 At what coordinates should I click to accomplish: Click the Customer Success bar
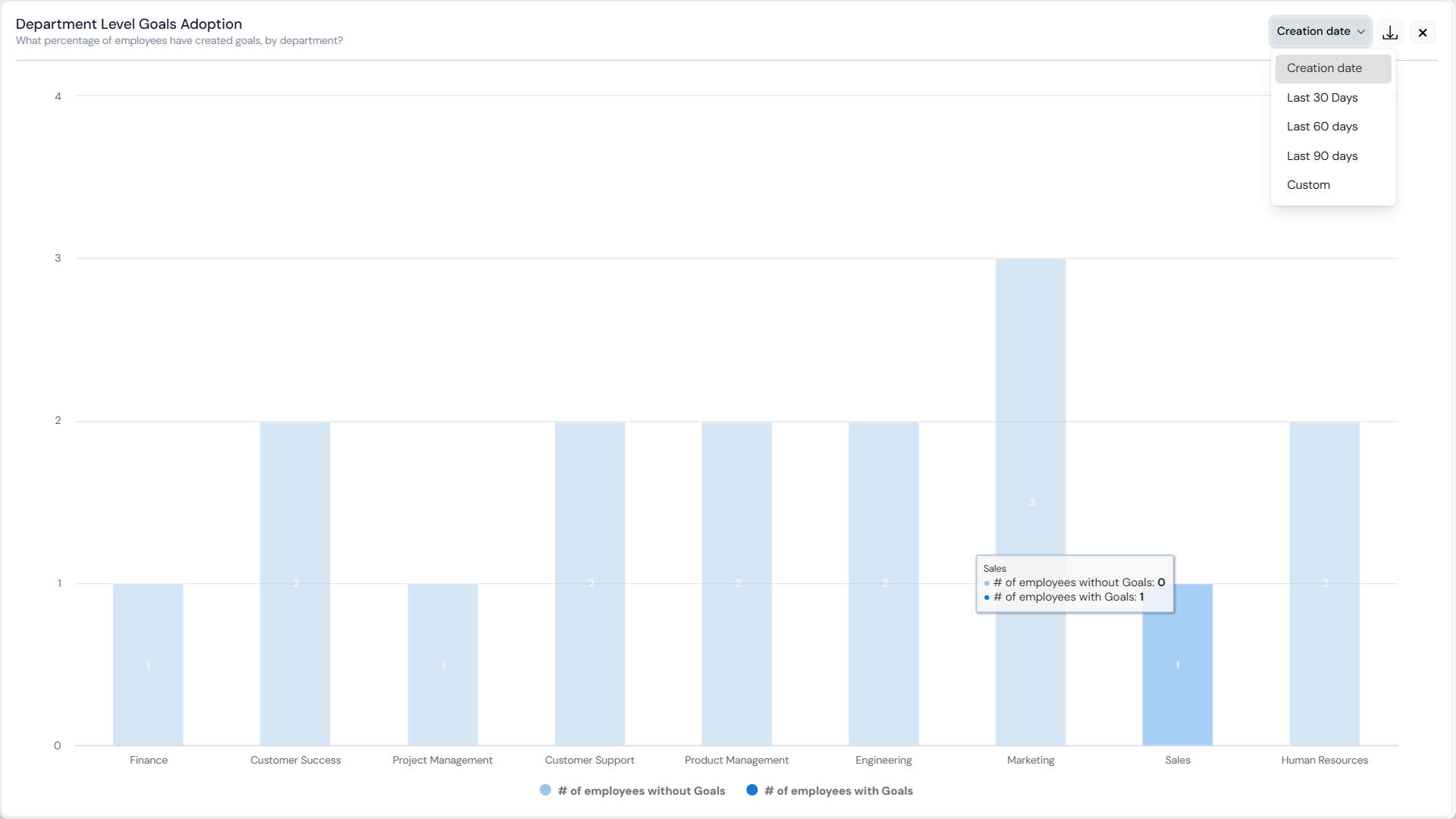pyautogui.click(x=295, y=584)
